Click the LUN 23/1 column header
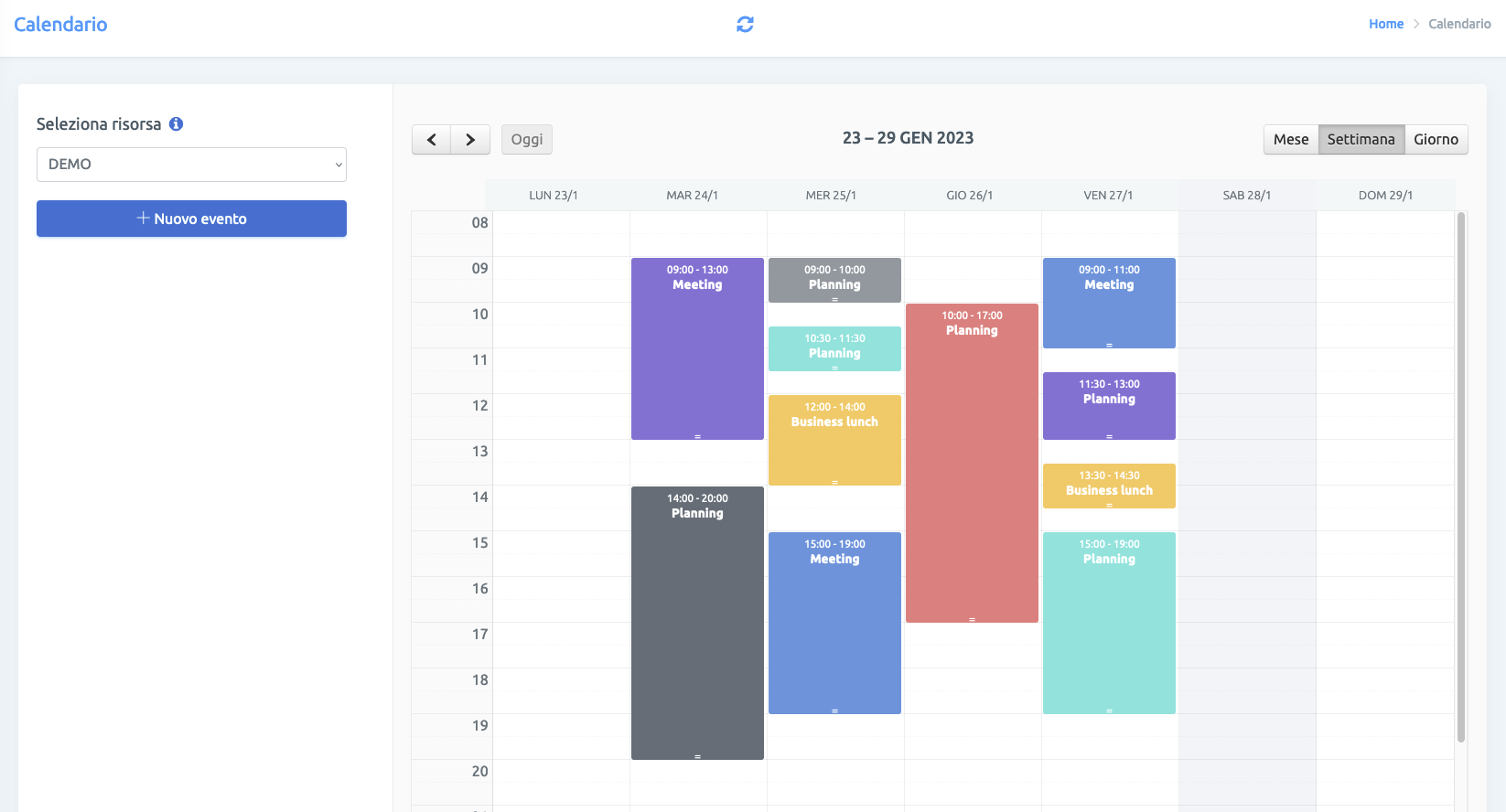The height and width of the screenshot is (812, 1506). click(554, 196)
